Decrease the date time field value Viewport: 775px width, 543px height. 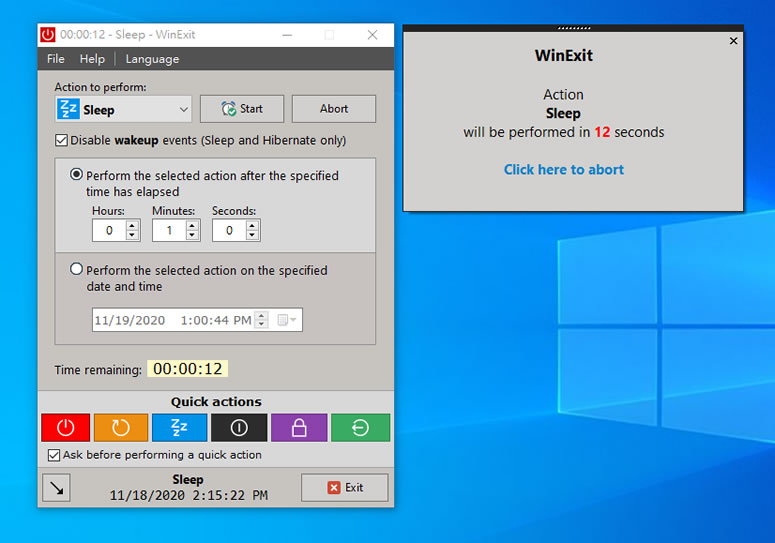click(261, 325)
